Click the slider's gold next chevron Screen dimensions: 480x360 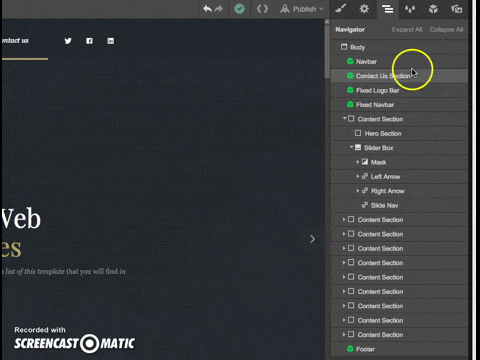click(x=312, y=239)
